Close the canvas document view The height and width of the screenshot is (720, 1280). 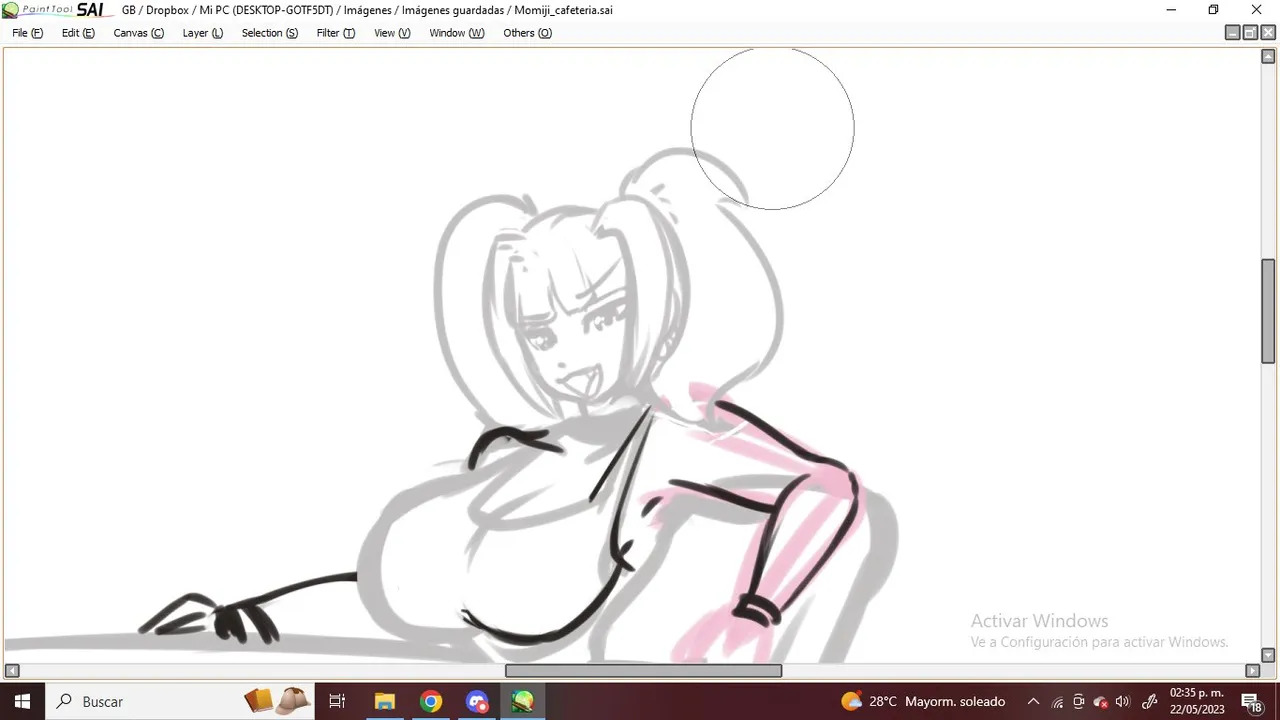coord(1268,33)
